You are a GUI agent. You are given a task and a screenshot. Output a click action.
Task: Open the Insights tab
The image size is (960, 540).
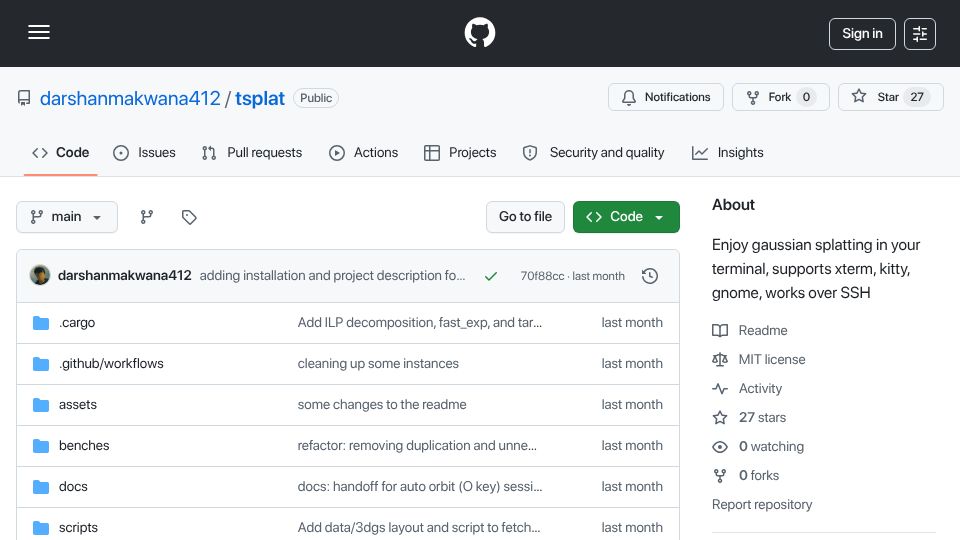pos(727,152)
